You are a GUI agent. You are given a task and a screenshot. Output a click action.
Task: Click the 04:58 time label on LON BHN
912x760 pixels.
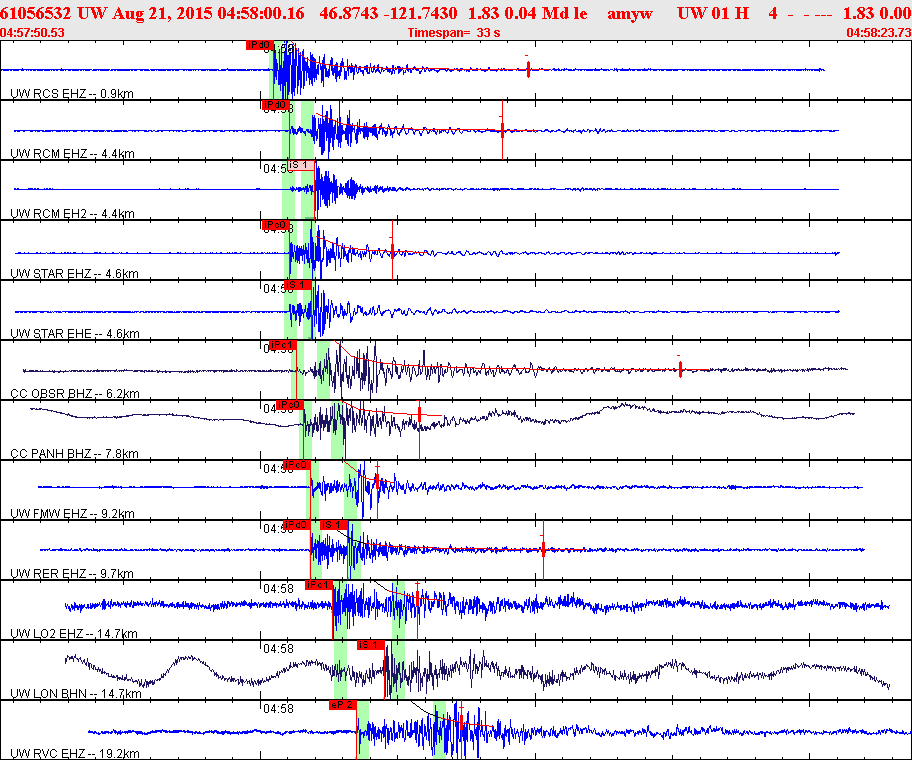[x=279, y=648]
